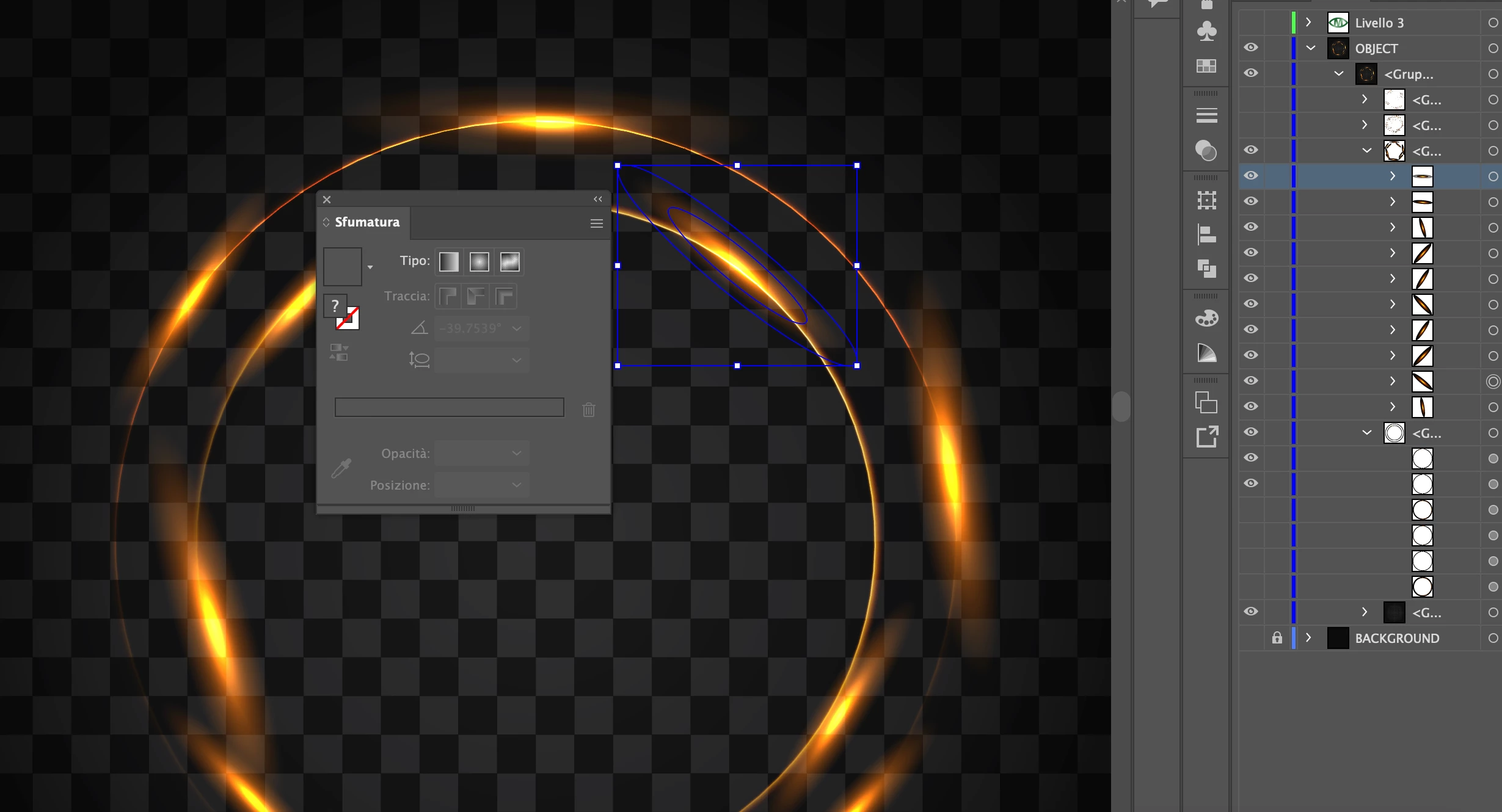The width and height of the screenshot is (1502, 812).
Task: Click the gradient slider bar
Action: [x=449, y=407]
